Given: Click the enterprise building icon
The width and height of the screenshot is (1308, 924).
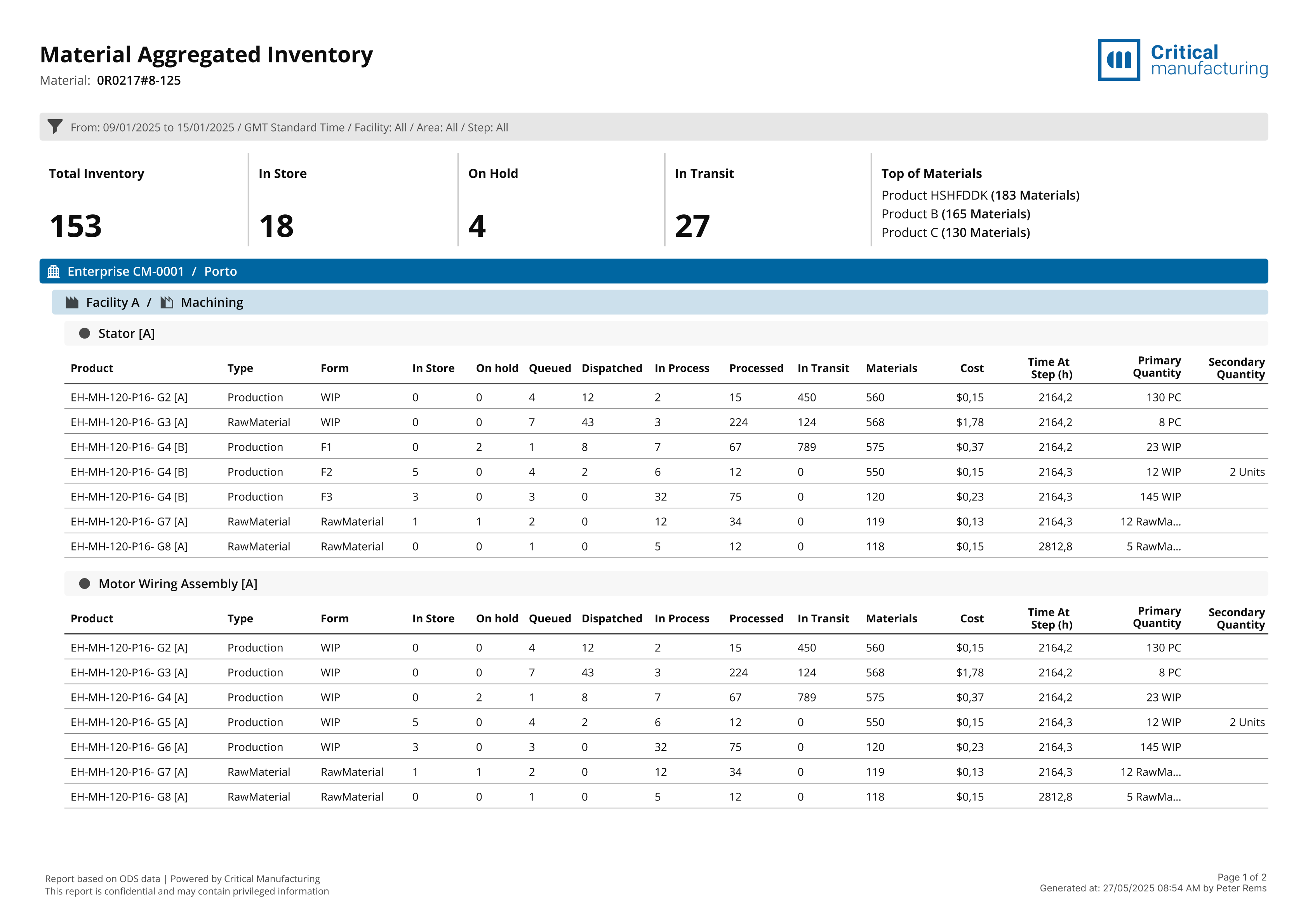Looking at the screenshot, I should coord(54,271).
